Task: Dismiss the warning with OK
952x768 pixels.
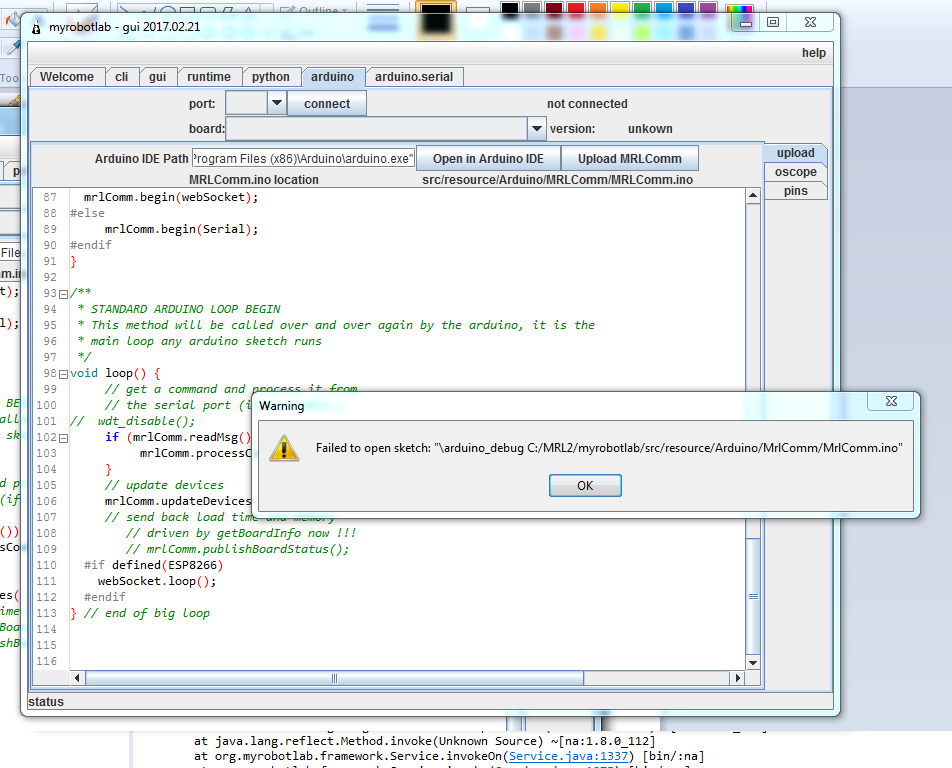Action: [585, 486]
